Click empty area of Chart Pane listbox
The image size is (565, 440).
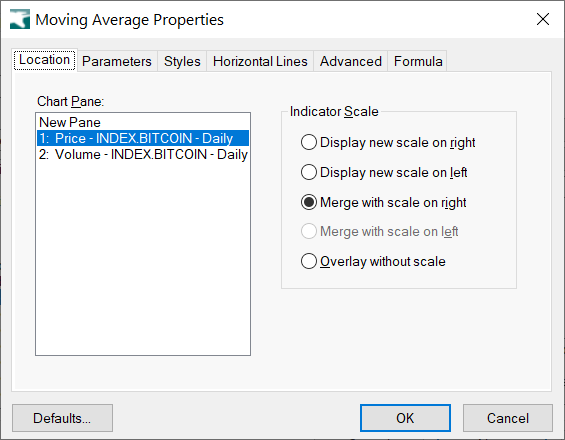coord(143,258)
